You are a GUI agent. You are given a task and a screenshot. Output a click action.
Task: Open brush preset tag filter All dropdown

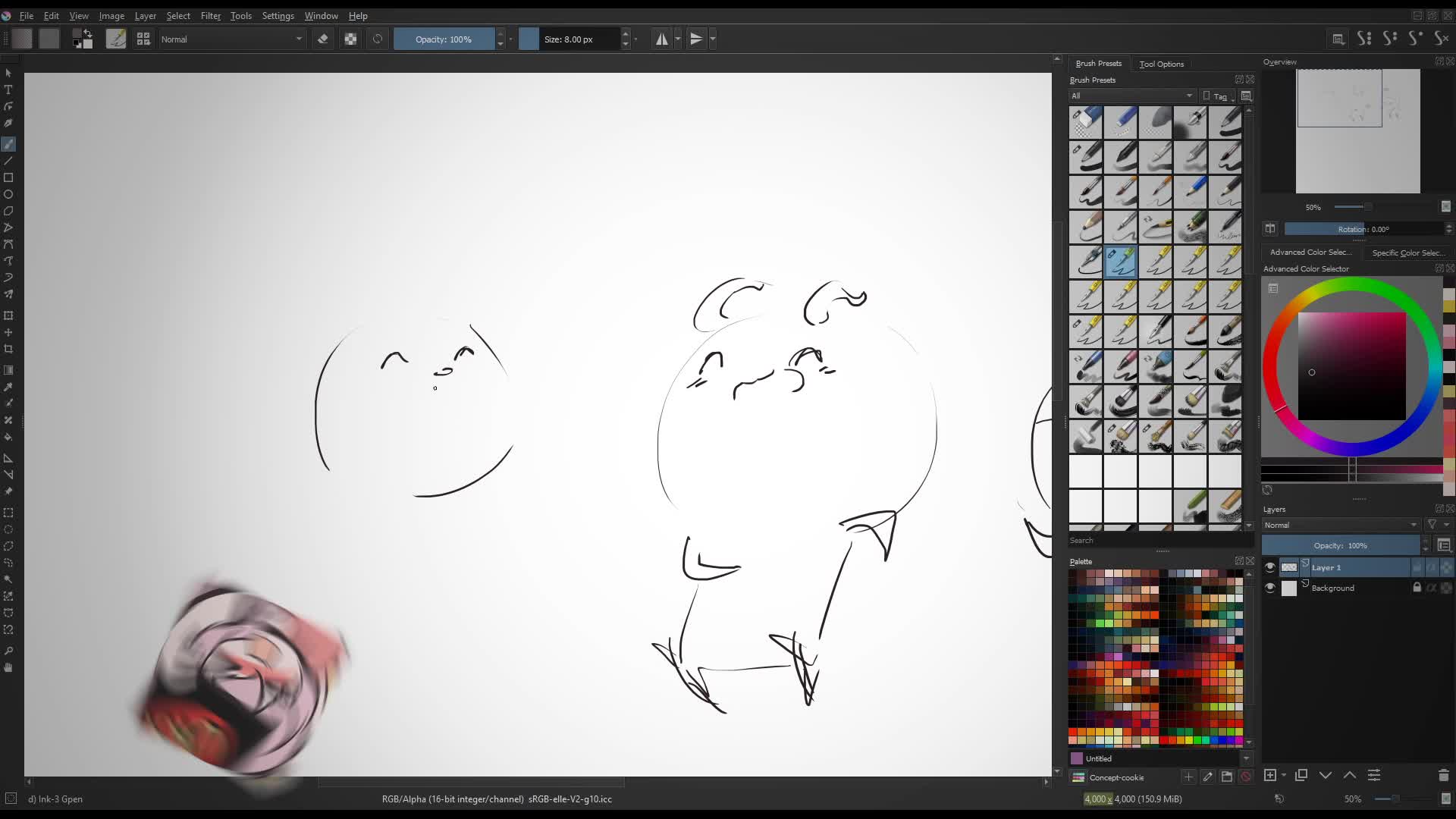[1131, 96]
